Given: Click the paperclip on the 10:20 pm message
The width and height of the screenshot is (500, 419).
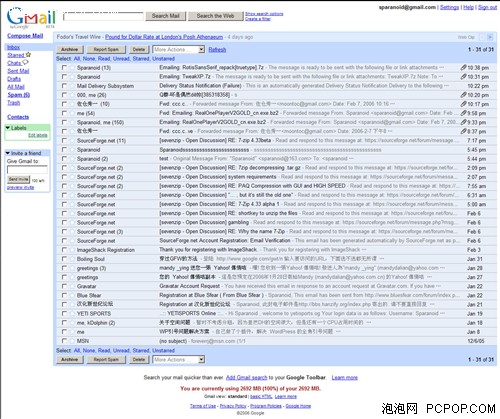Looking at the screenshot, I should tap(463, 95).
